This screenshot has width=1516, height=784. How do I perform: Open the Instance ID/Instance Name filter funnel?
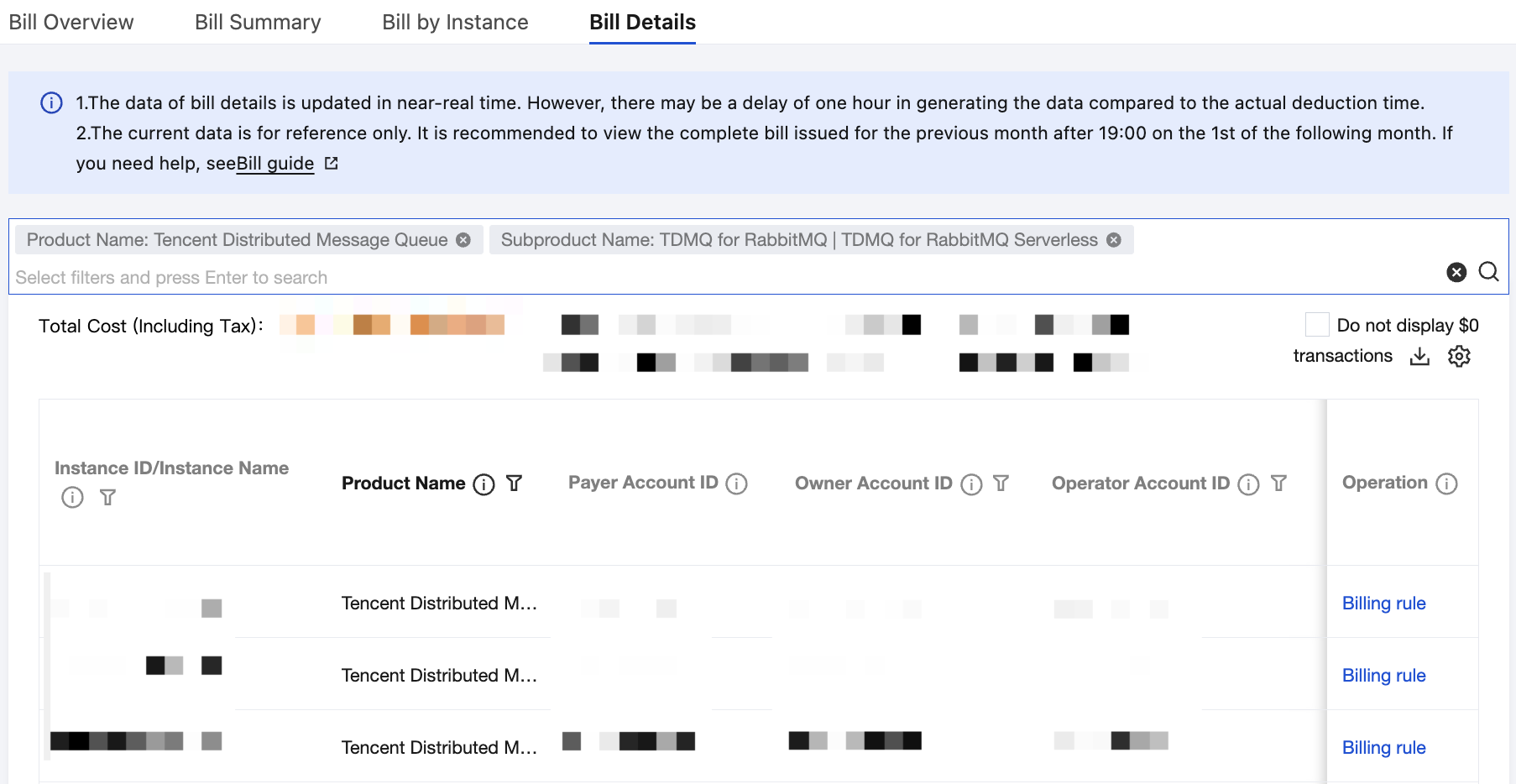coord(108,498)
